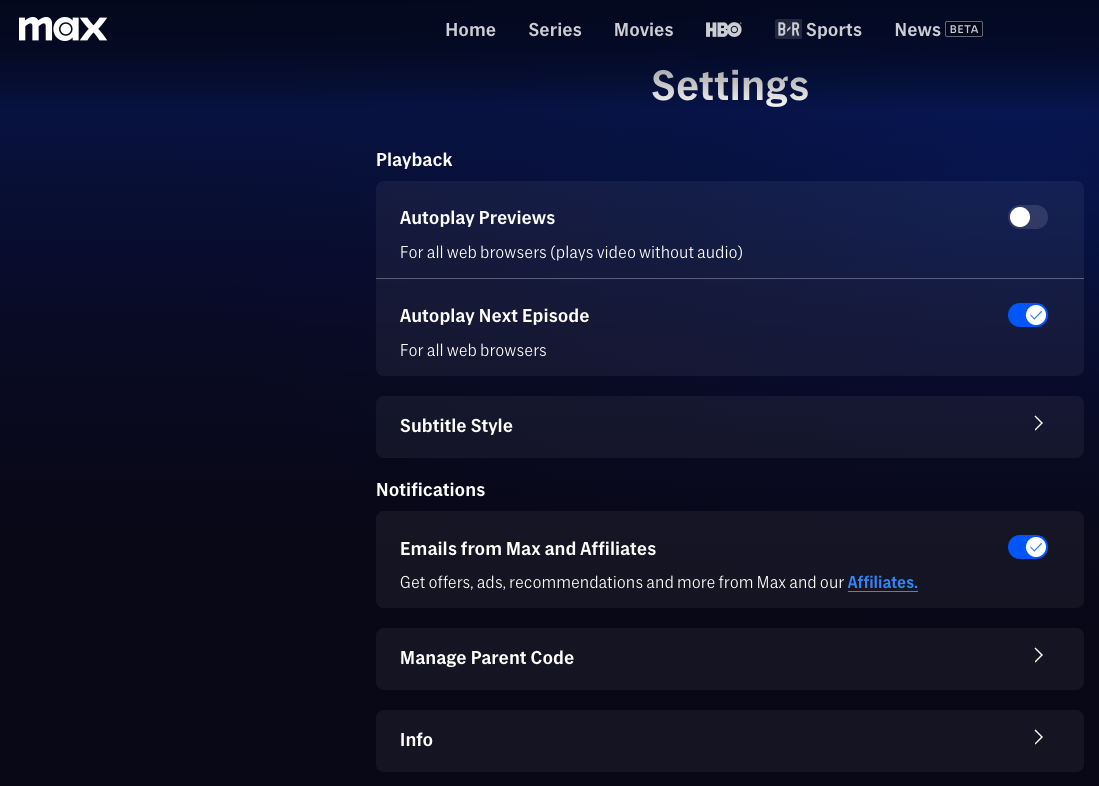Click the chevron next to Subtitle Style
This screenshot has width=1099, height=786.
(1038, 423)
